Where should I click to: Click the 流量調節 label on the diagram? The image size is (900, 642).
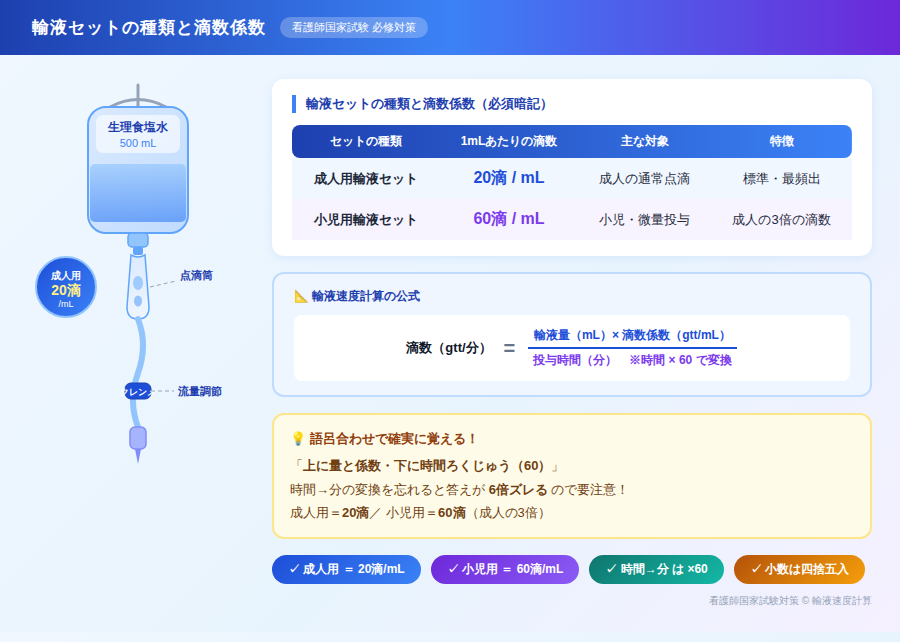click(x=199, y=392)
